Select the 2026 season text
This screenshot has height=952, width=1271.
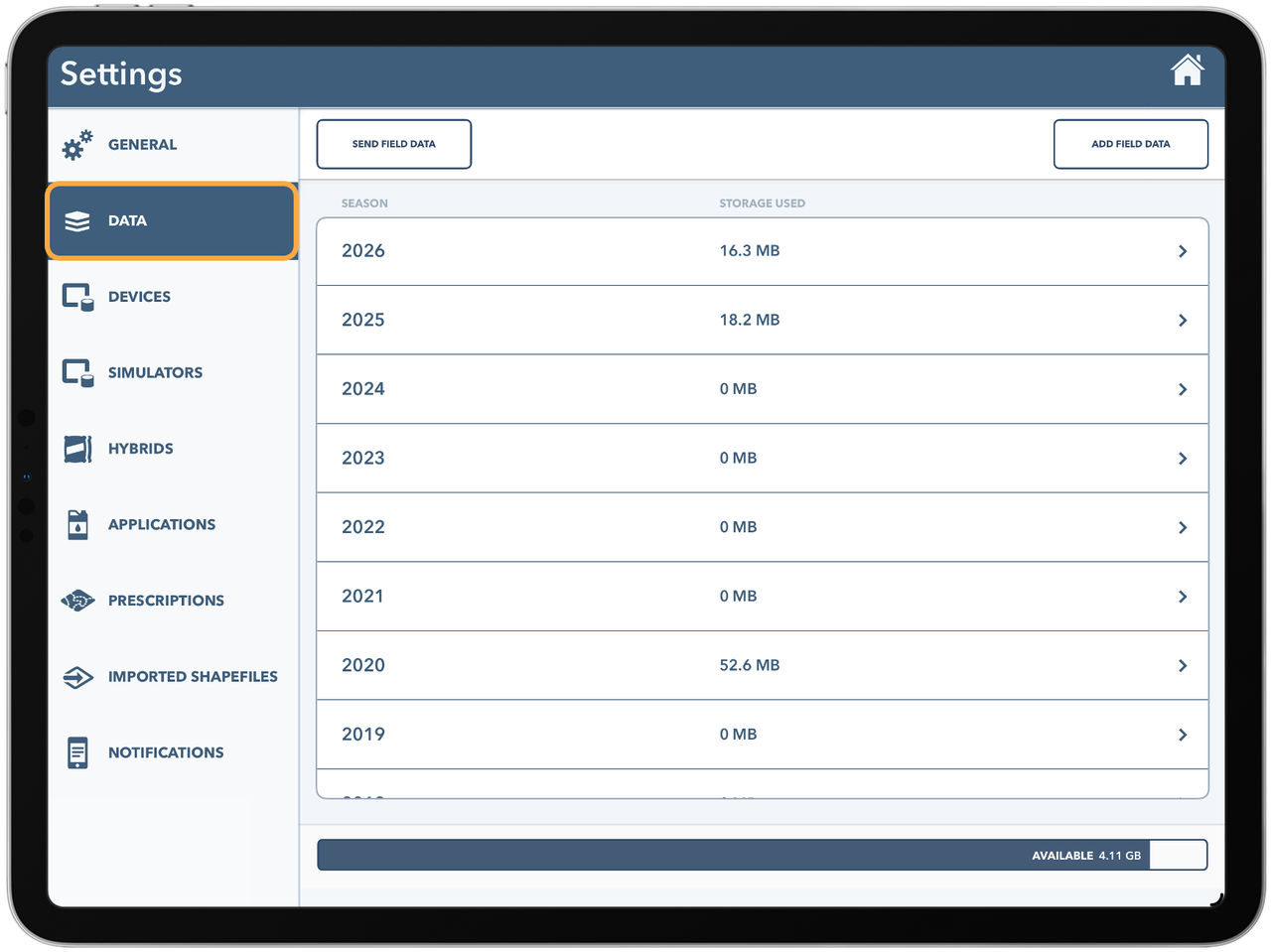[363, 251]
